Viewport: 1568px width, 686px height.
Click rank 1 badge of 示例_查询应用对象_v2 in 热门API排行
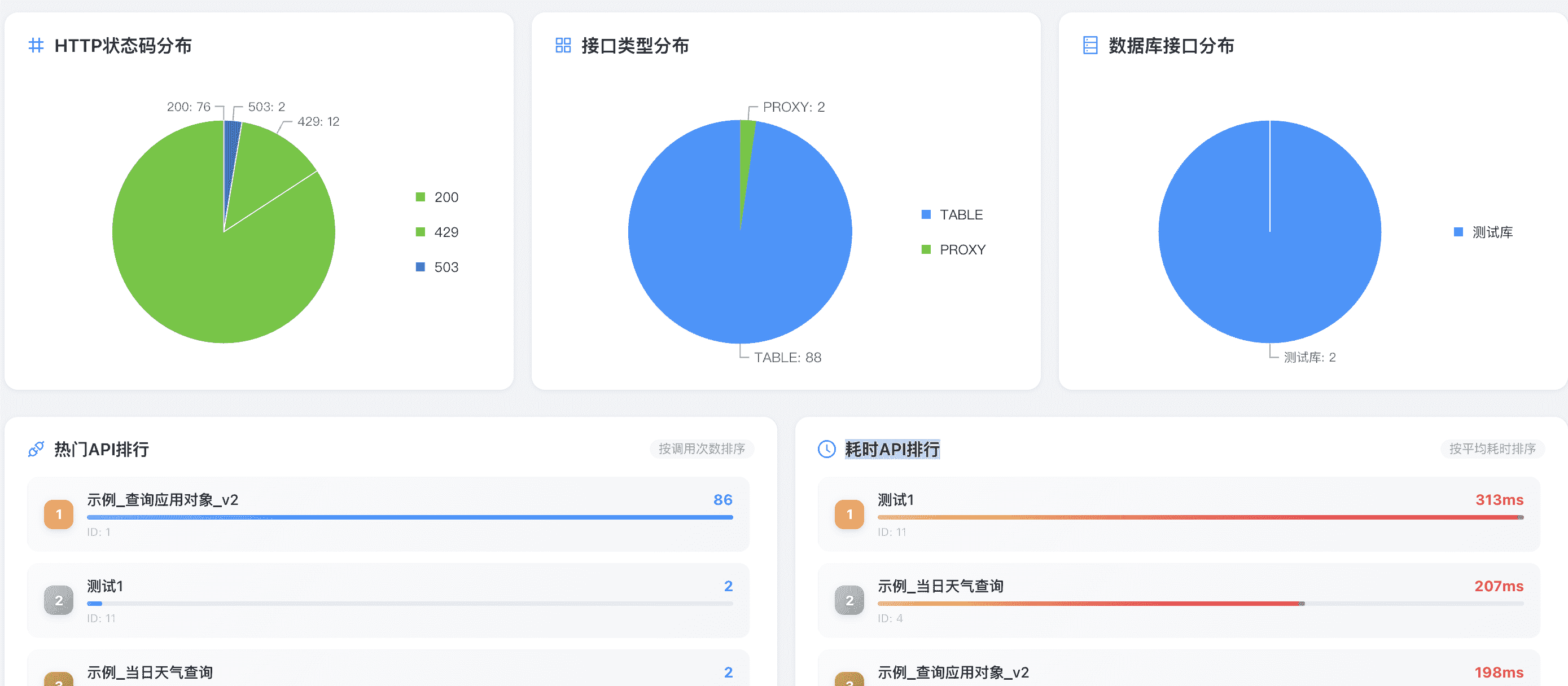59,514
